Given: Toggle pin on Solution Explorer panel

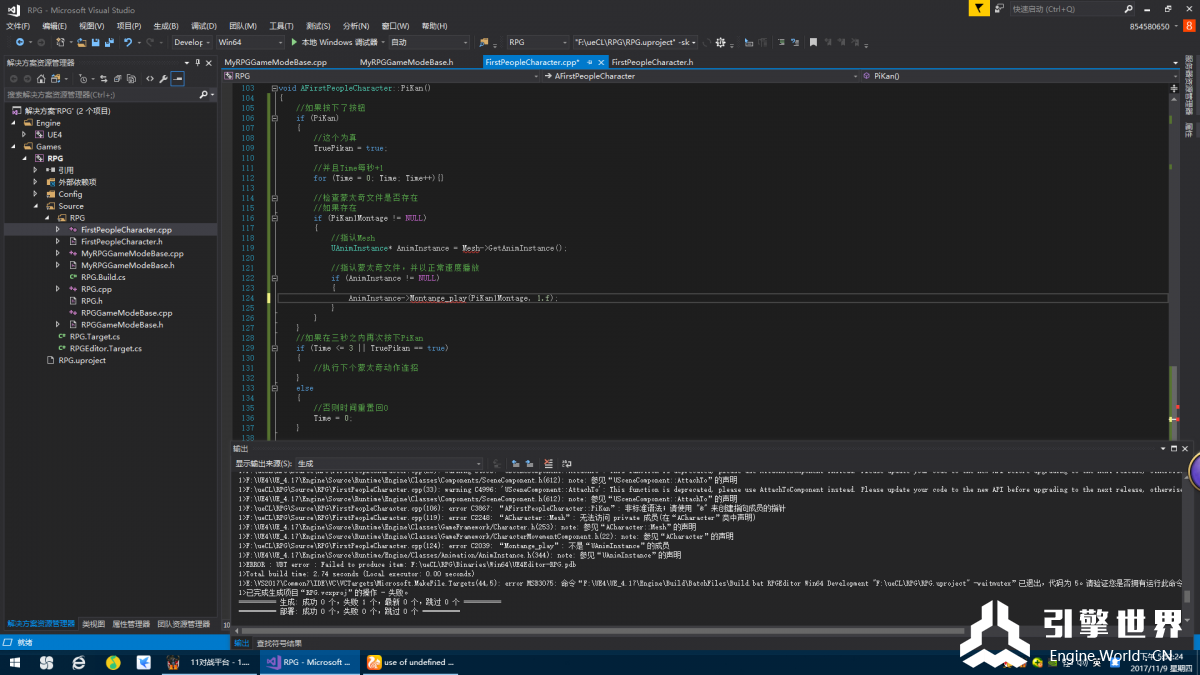Looking at the screenshot, I should tap(197, 62).
